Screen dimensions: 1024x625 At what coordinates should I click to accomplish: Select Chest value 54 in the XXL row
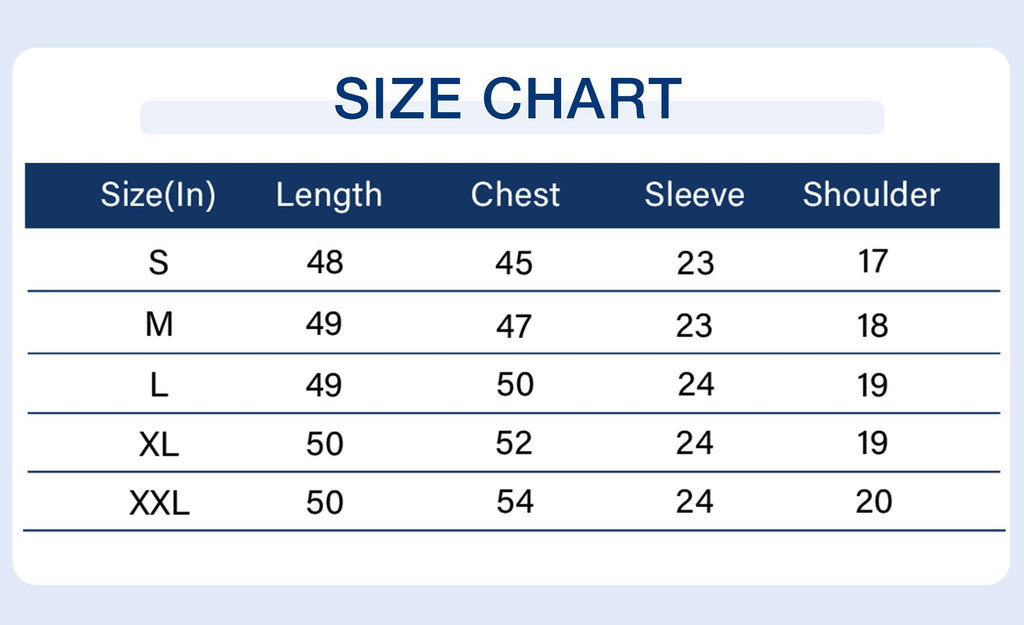pyautogui.click(x=515, y=501)
